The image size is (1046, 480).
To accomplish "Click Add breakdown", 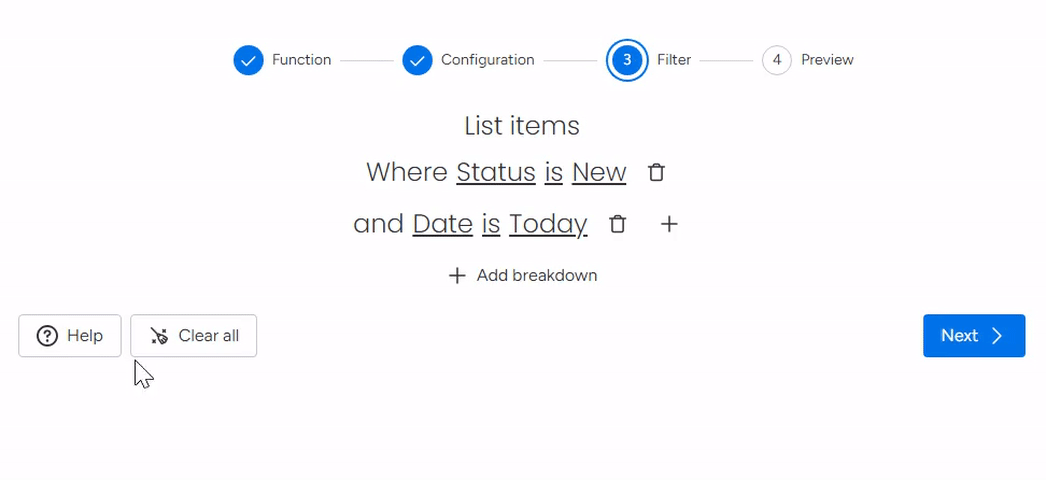I will (522, 275).
